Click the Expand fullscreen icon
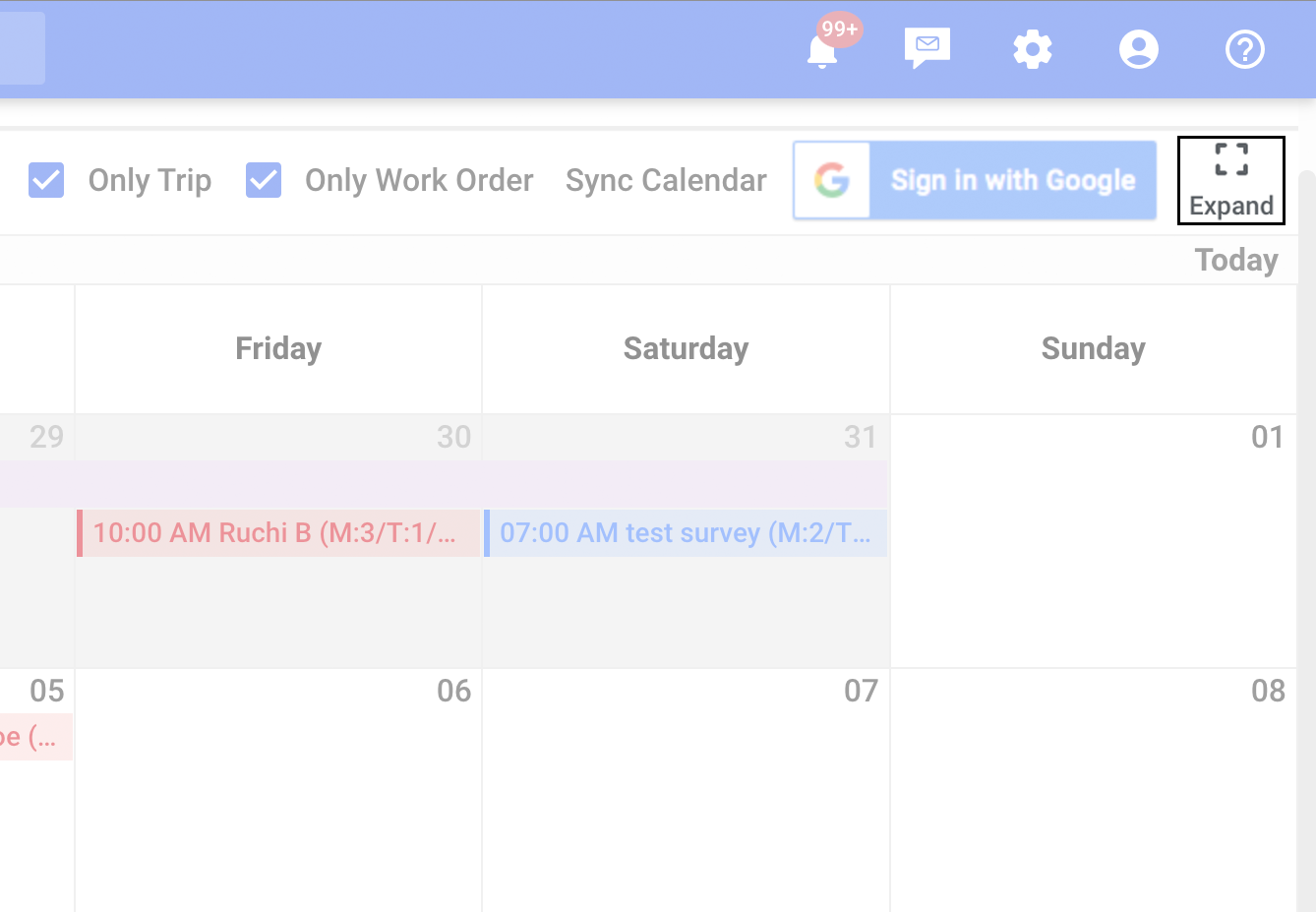This screenshot has height=912, width=1316. [1231, 160]
